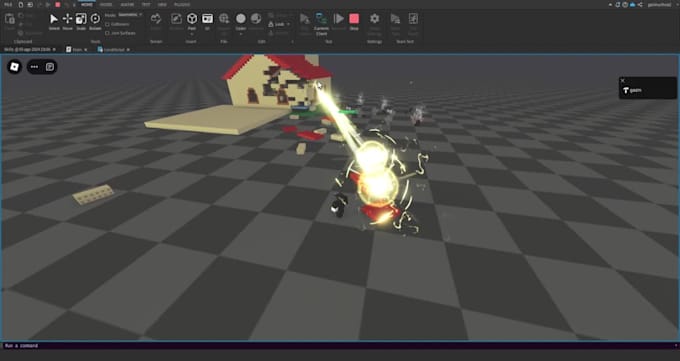Expand the Part type dropdown arrow
Viewport: 680px width, 361px height.
192,34
